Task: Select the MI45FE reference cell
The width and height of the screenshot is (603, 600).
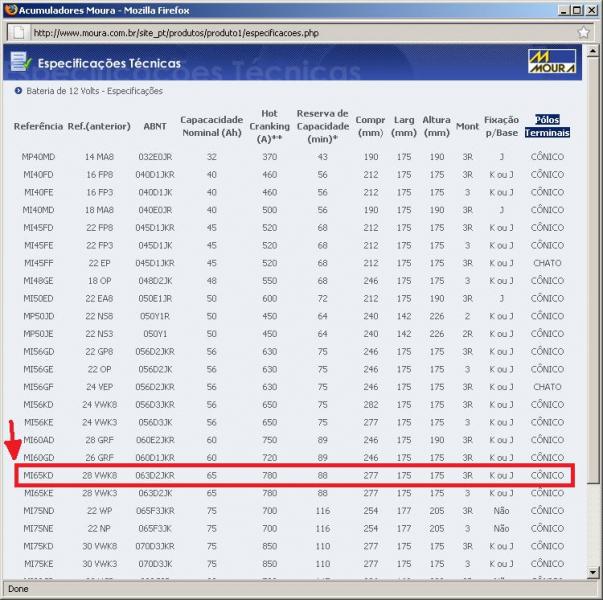Action: [x=38, y=245]
